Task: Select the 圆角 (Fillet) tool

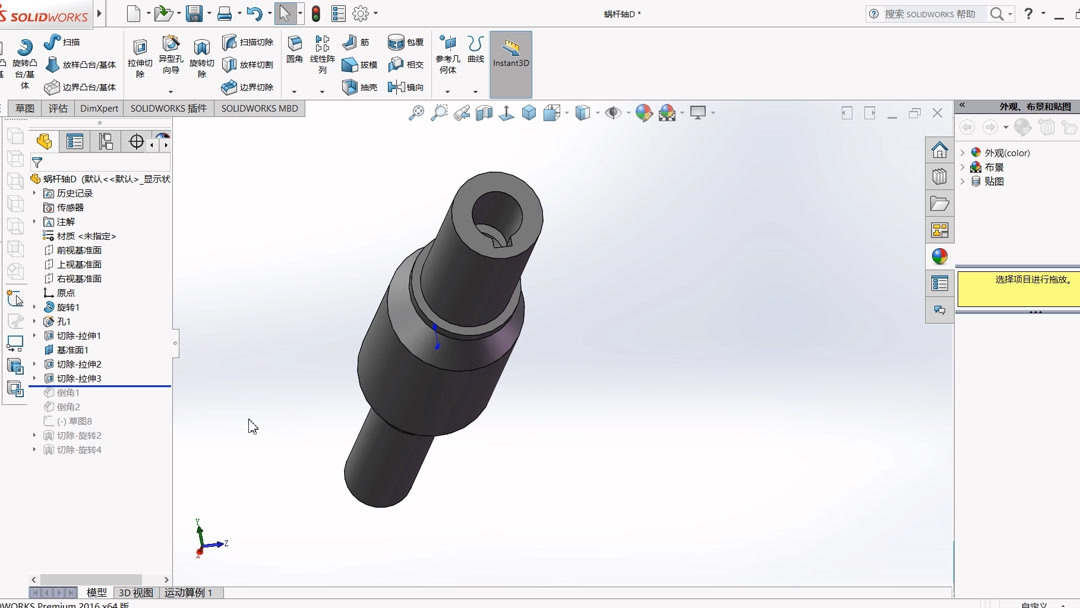Action: (293, 47)
